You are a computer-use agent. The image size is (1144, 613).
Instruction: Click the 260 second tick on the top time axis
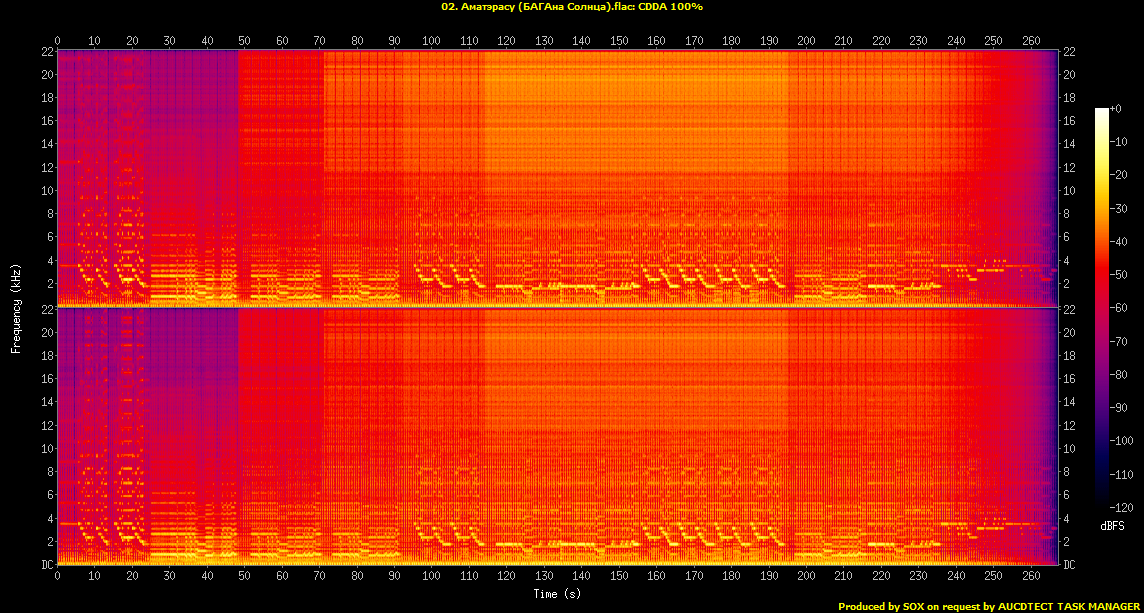pos(1030,41)
